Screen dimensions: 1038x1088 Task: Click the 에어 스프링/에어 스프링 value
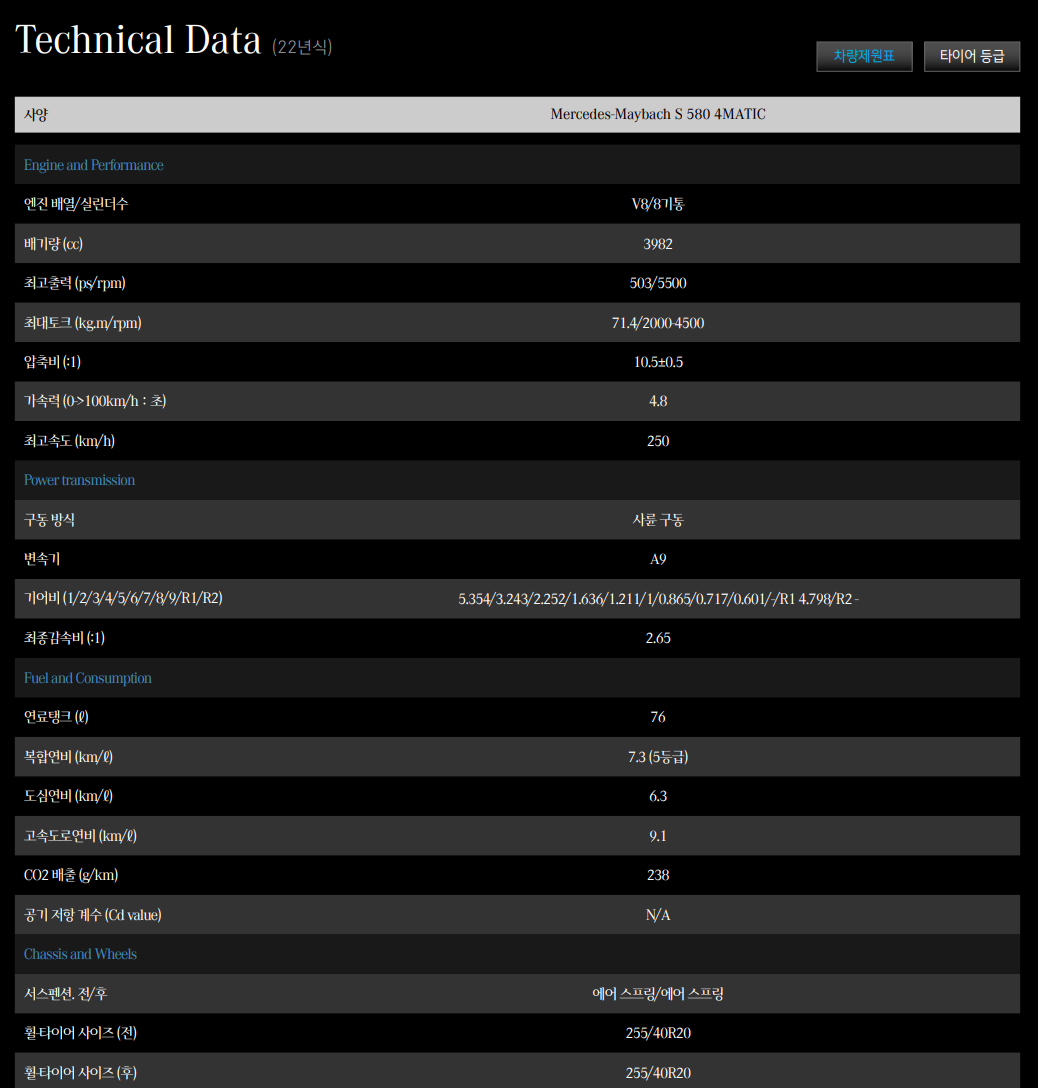point(658,994)
